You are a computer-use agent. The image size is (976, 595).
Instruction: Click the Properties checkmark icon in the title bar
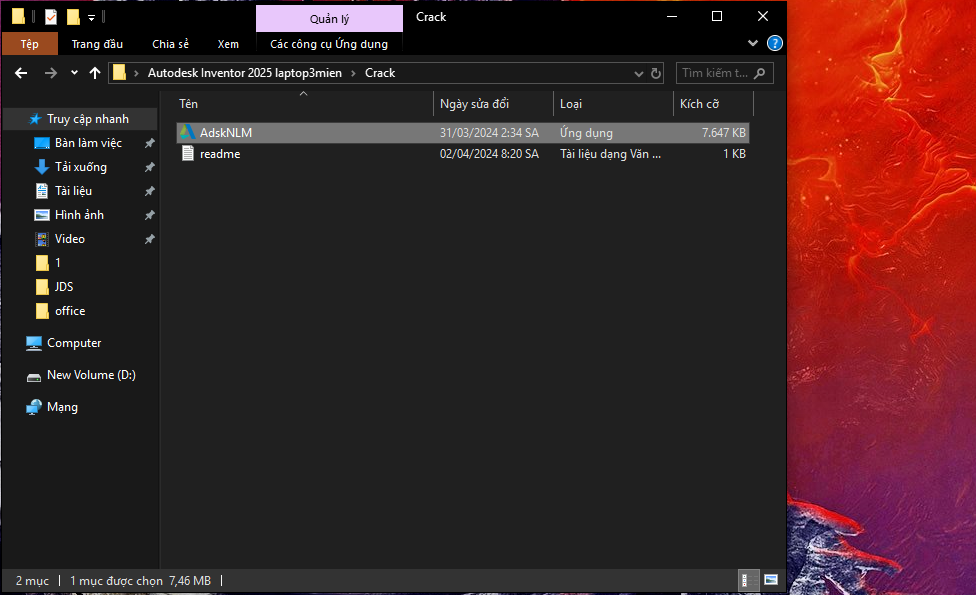click(x=51, y=17)
